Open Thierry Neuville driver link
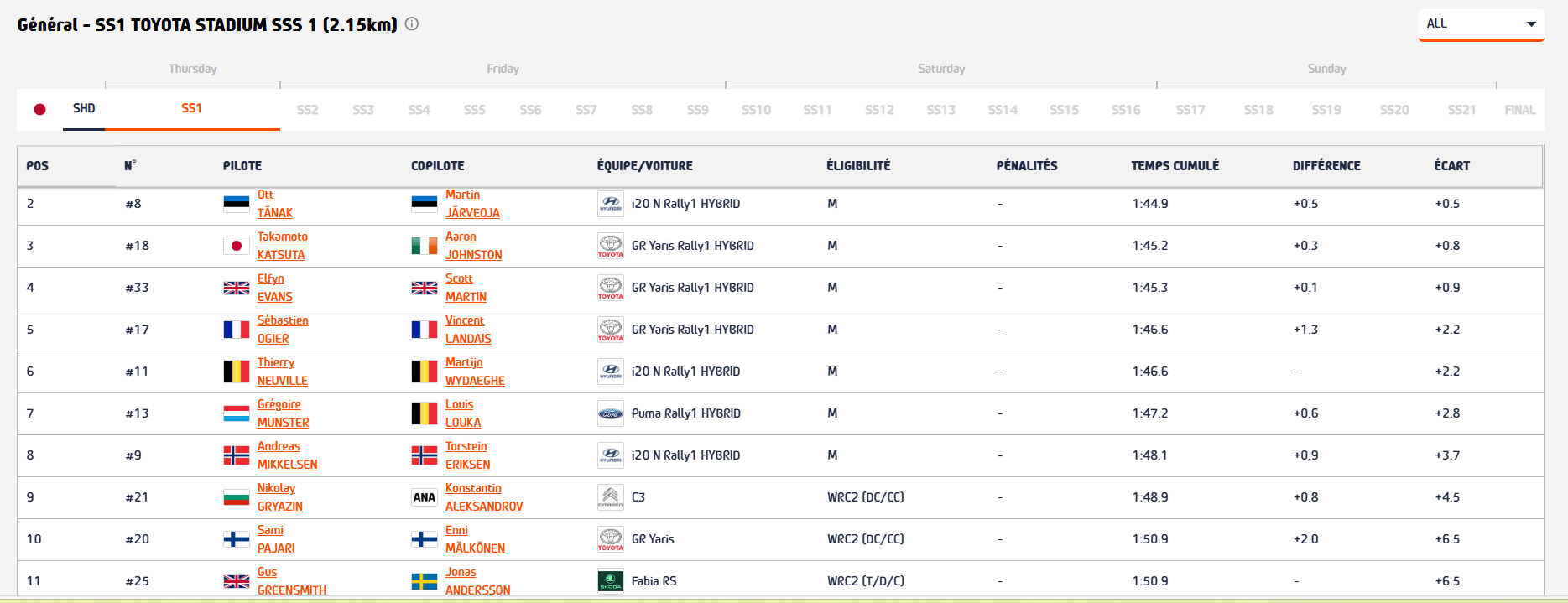 coord(282,372)
